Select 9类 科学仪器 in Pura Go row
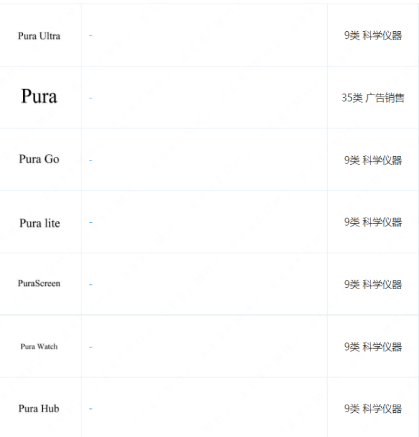The height and width of the screenshot is (437, 419). pos(373,160)
